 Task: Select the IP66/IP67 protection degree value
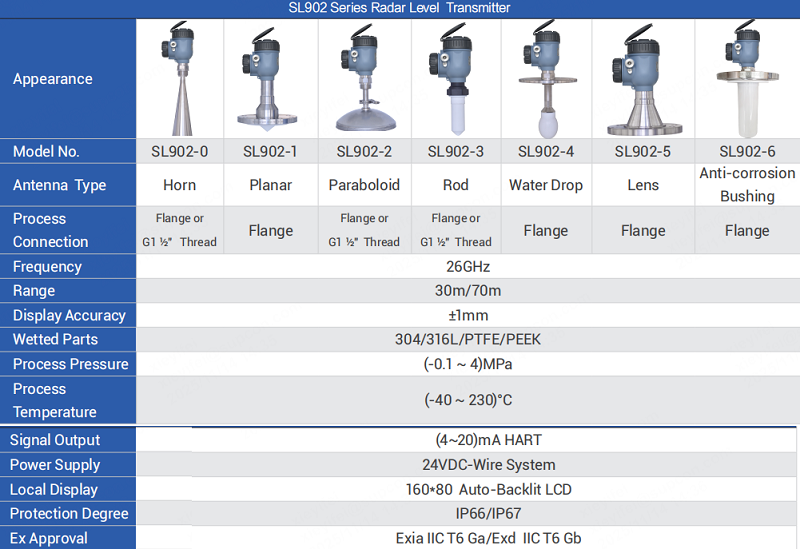[488, 514]
